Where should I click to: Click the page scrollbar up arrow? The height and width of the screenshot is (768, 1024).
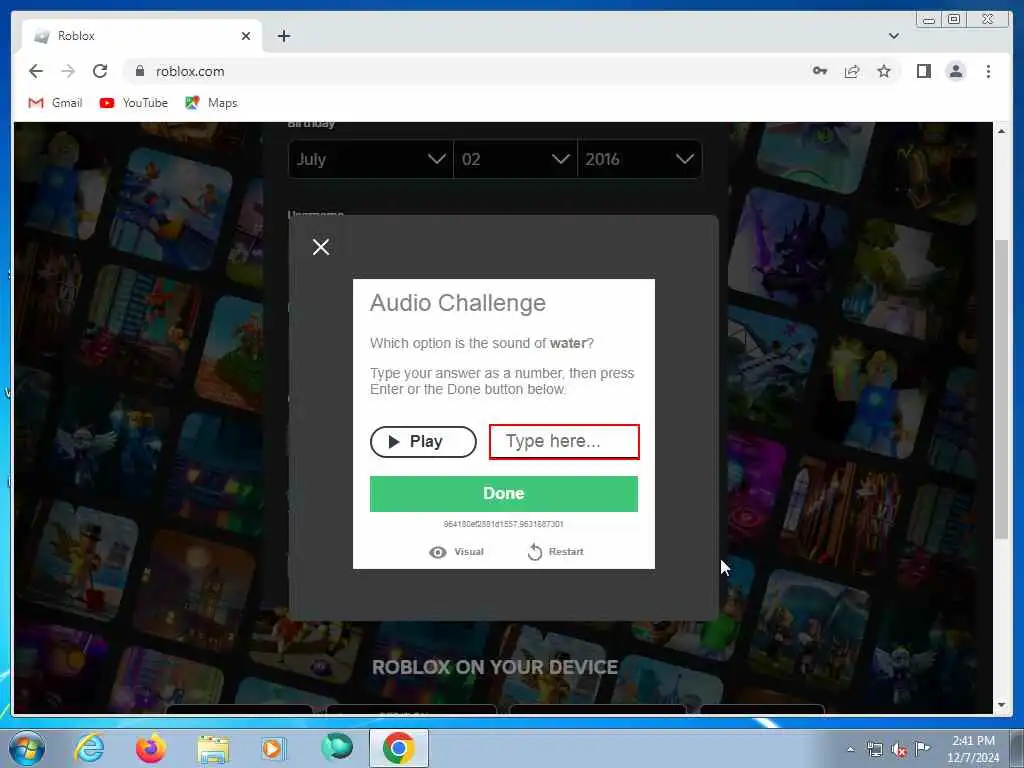click(x=1002, y=131)
